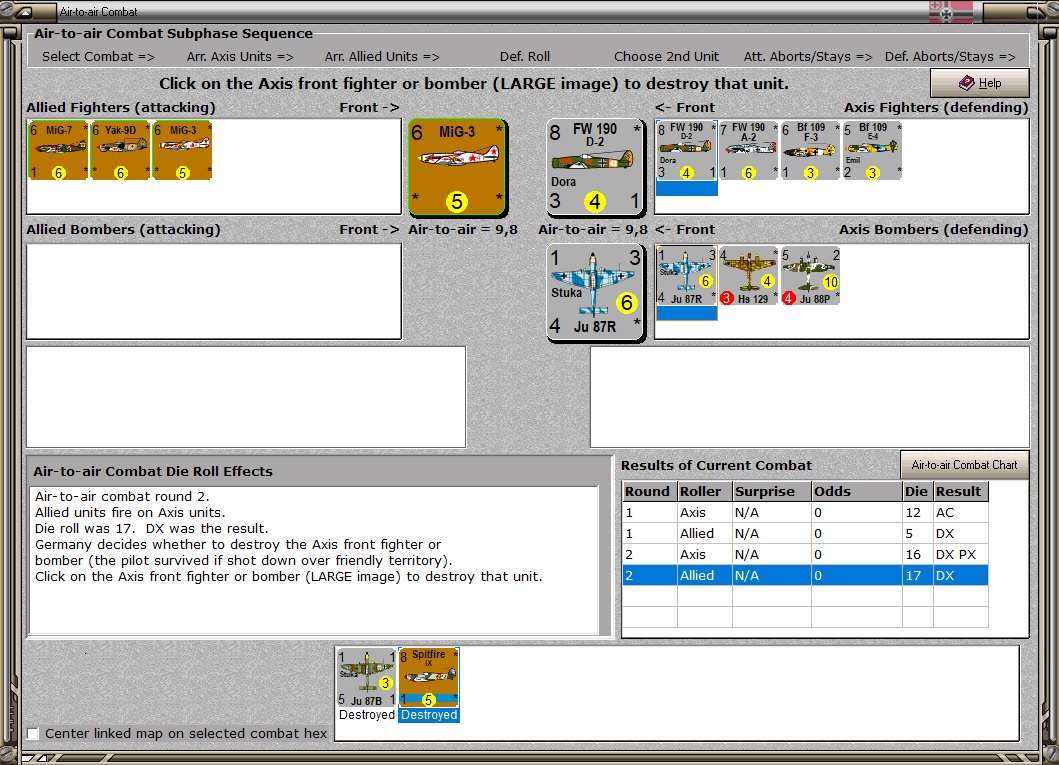Select the FW 190 A-2 Axis fighter counter
The image size is (1059, 765).
click(748, 151)
